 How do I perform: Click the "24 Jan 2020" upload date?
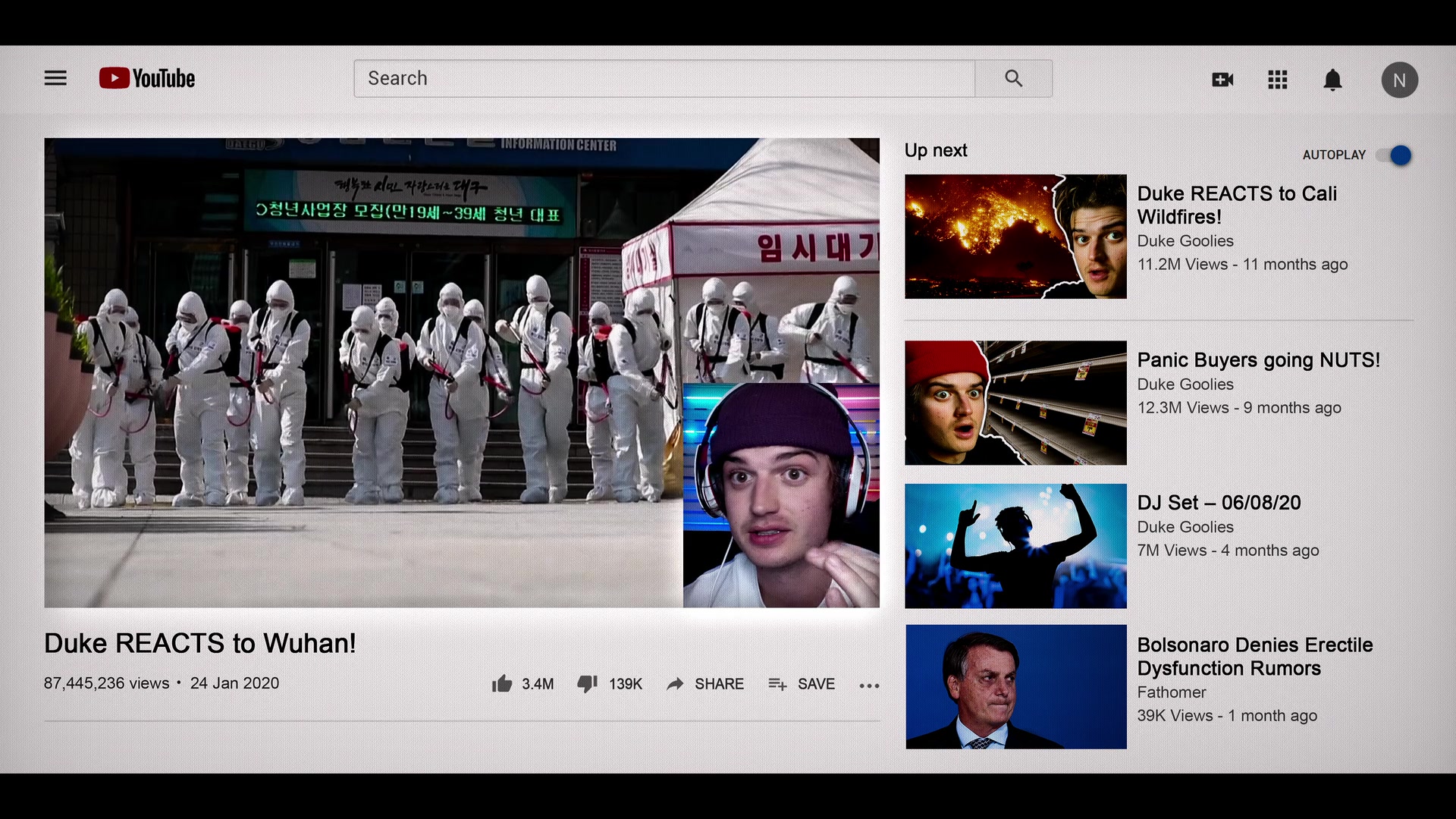234,683
